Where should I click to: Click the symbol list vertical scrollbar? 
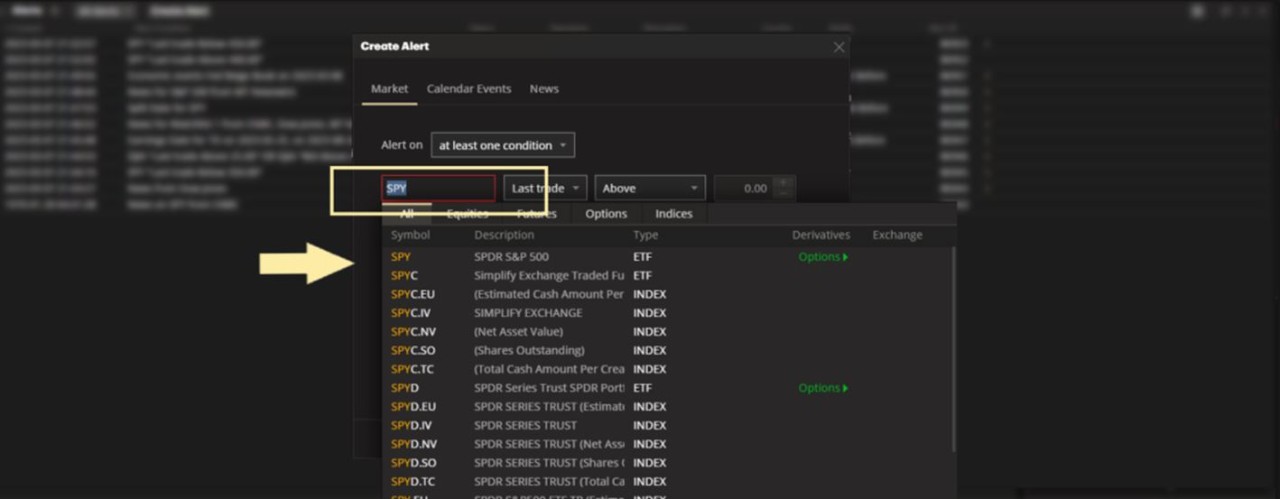coord(954,350)
